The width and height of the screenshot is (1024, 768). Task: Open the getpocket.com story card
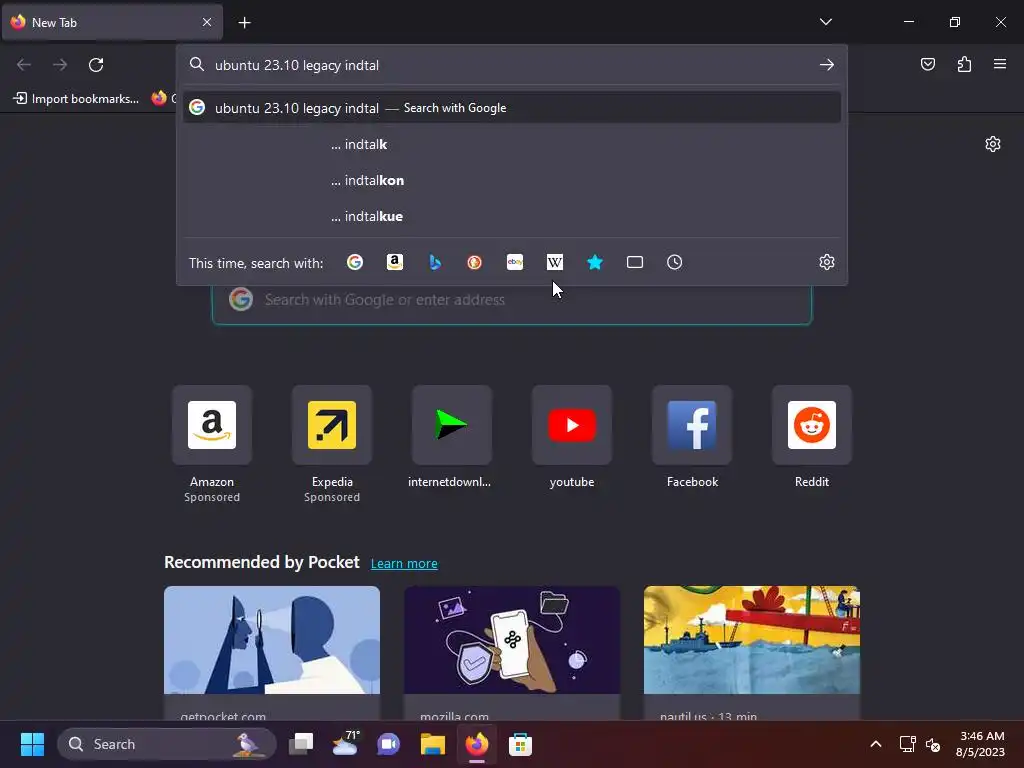[x=272, y=653]
